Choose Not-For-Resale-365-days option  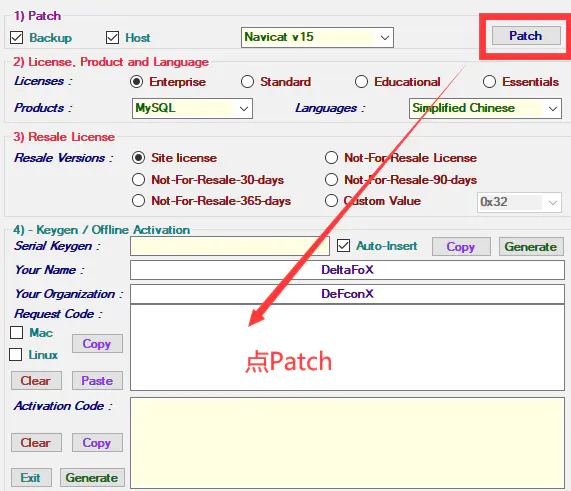[138, 201]
